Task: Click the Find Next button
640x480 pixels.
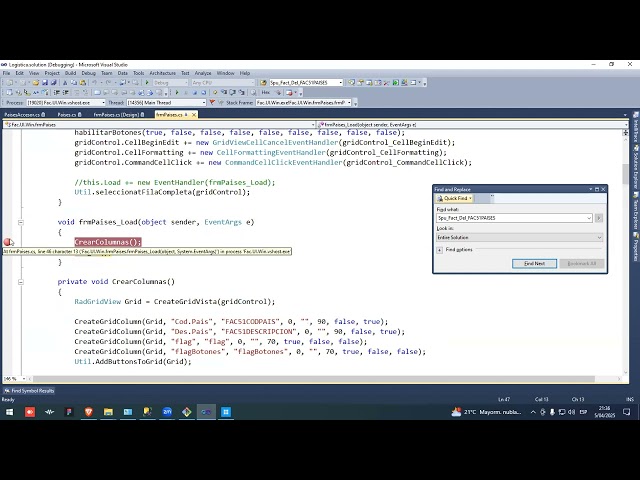Action: click(534, 263)
